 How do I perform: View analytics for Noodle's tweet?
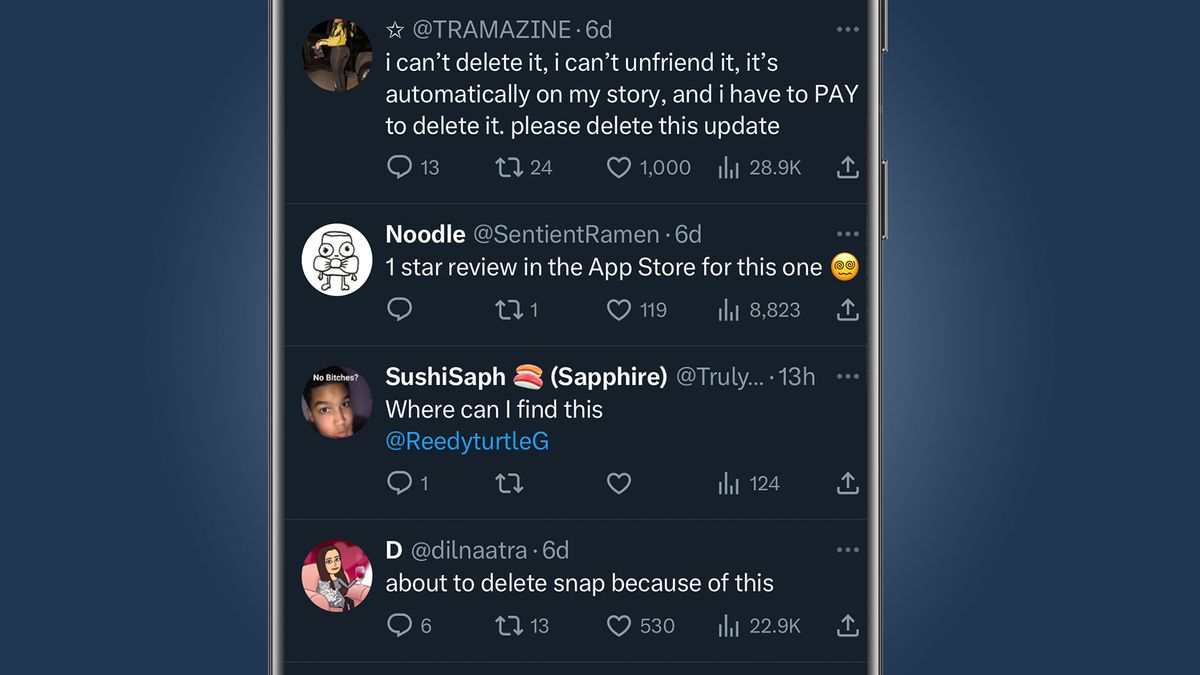[x=729, y=310]
